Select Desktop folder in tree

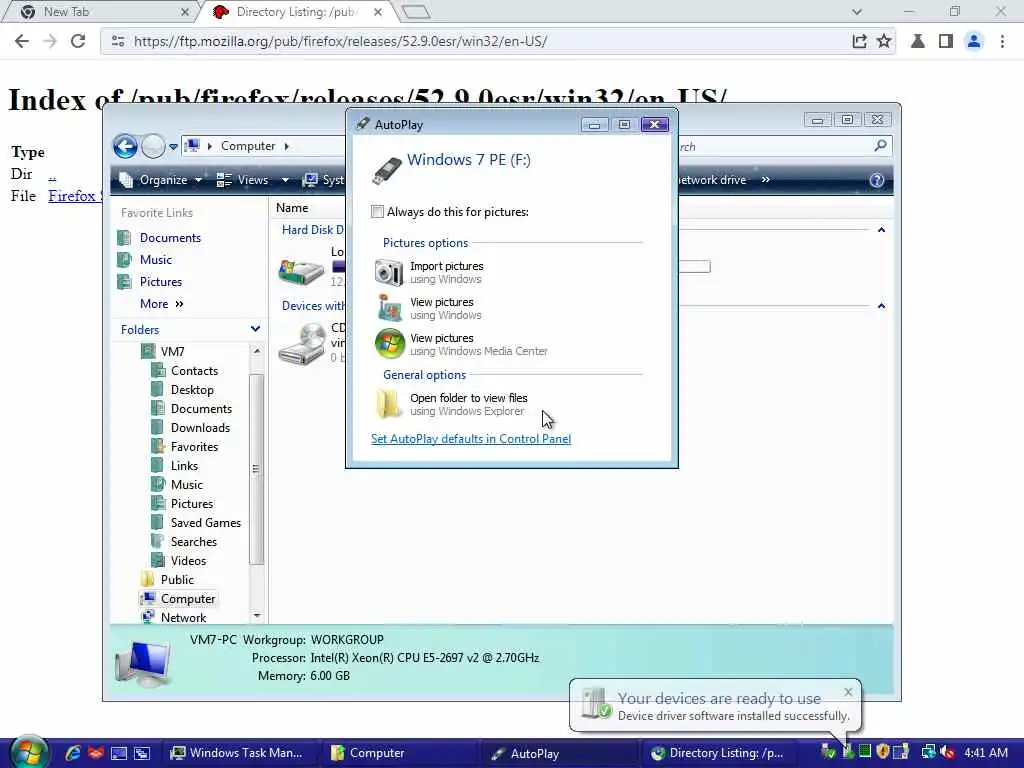pyautogui.click(x=192, y=389)
